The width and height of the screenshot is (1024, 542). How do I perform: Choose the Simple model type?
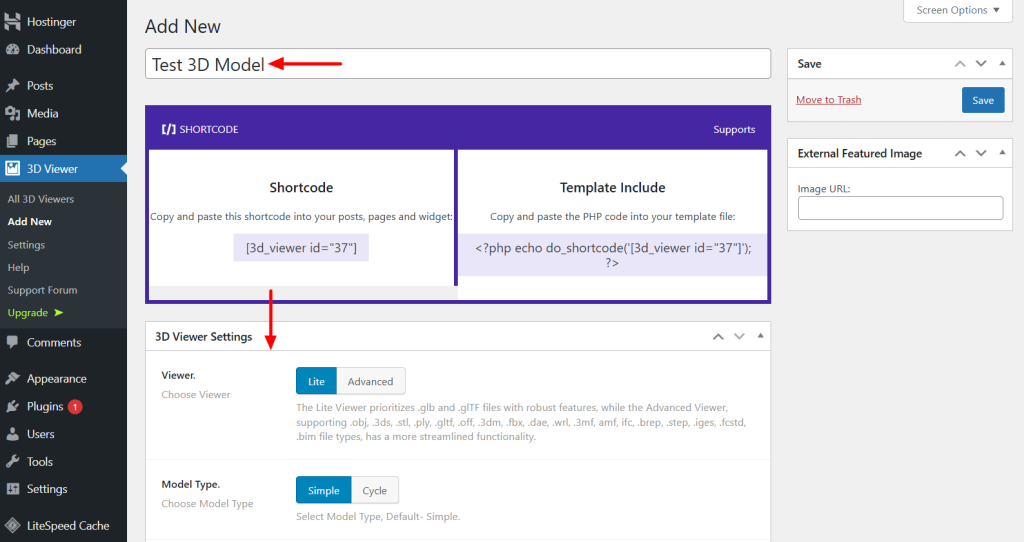tap(323, 490)
